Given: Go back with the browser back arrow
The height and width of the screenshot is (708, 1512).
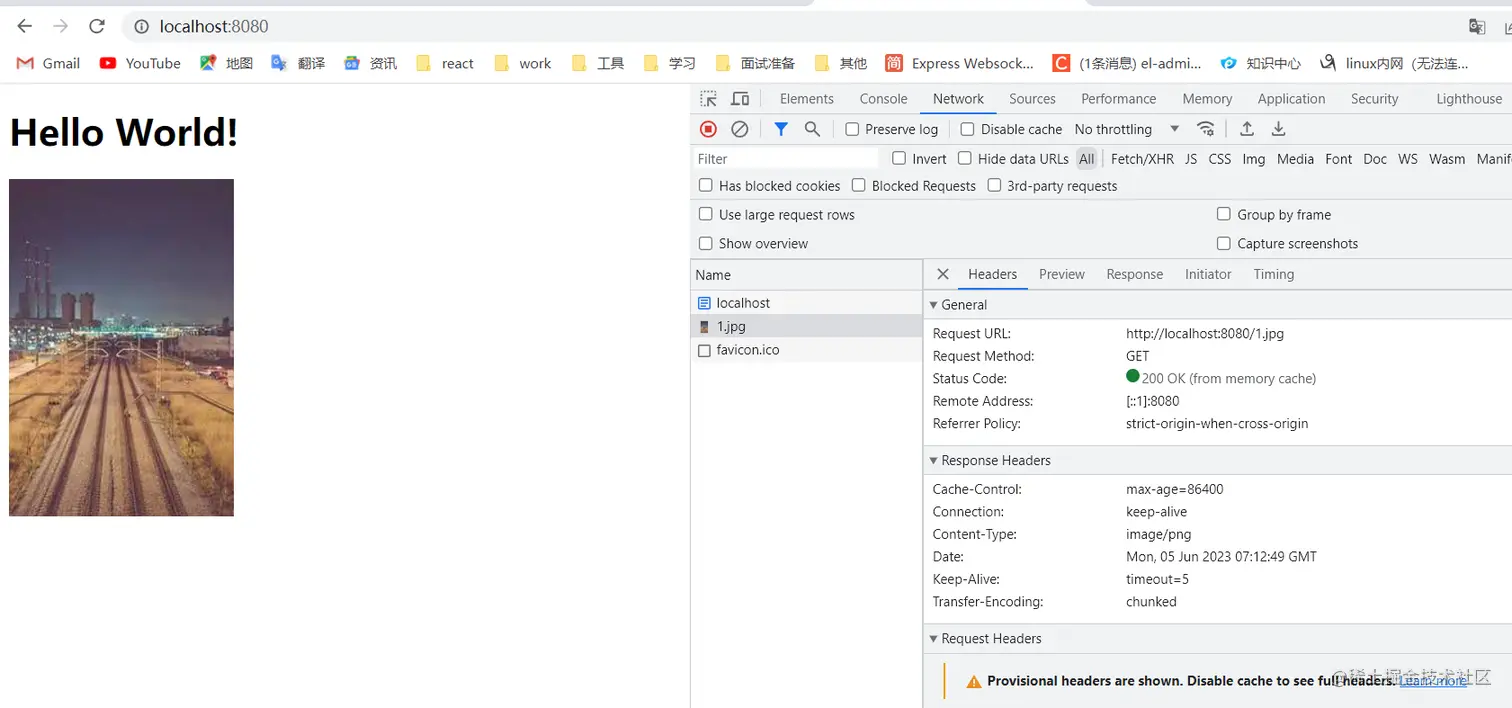Looking at the screenshot, I should 25,26.
